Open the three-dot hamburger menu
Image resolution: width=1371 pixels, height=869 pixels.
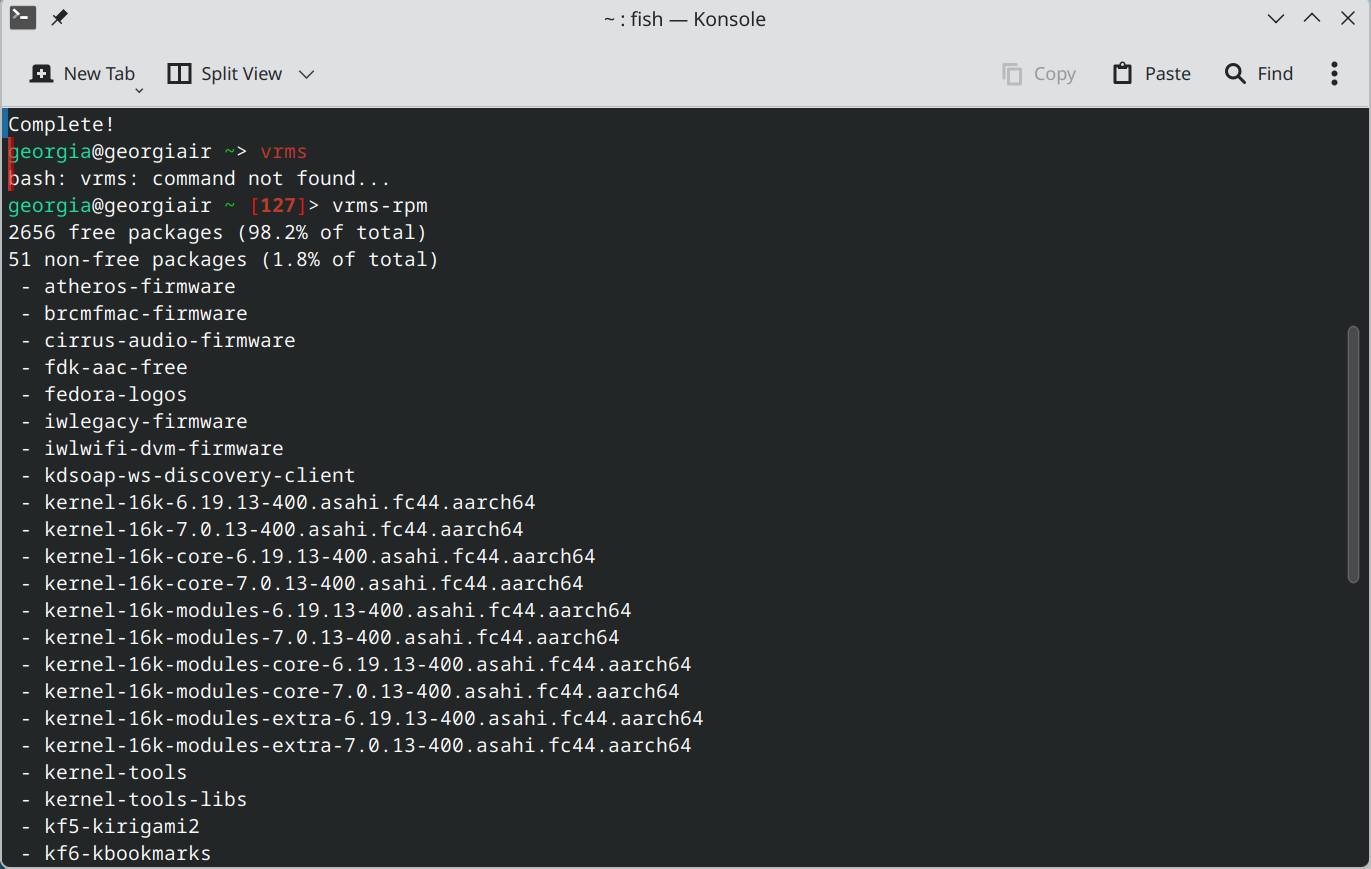[1334, 73]
